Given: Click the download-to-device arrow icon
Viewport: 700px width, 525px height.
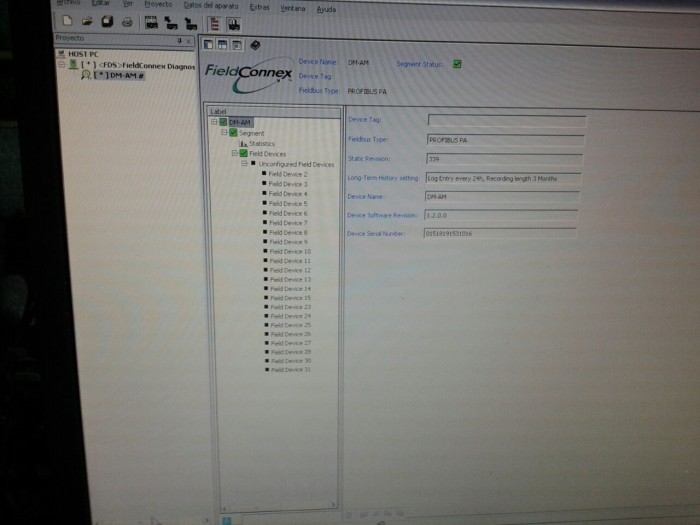Looking at the screenshot, I should (x=191, y=24).
